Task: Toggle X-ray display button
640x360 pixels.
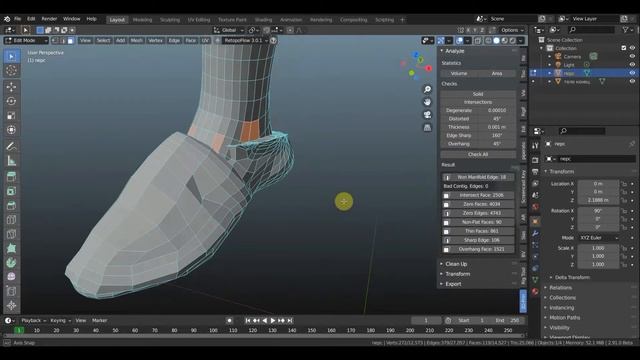Action: [478, 40]
